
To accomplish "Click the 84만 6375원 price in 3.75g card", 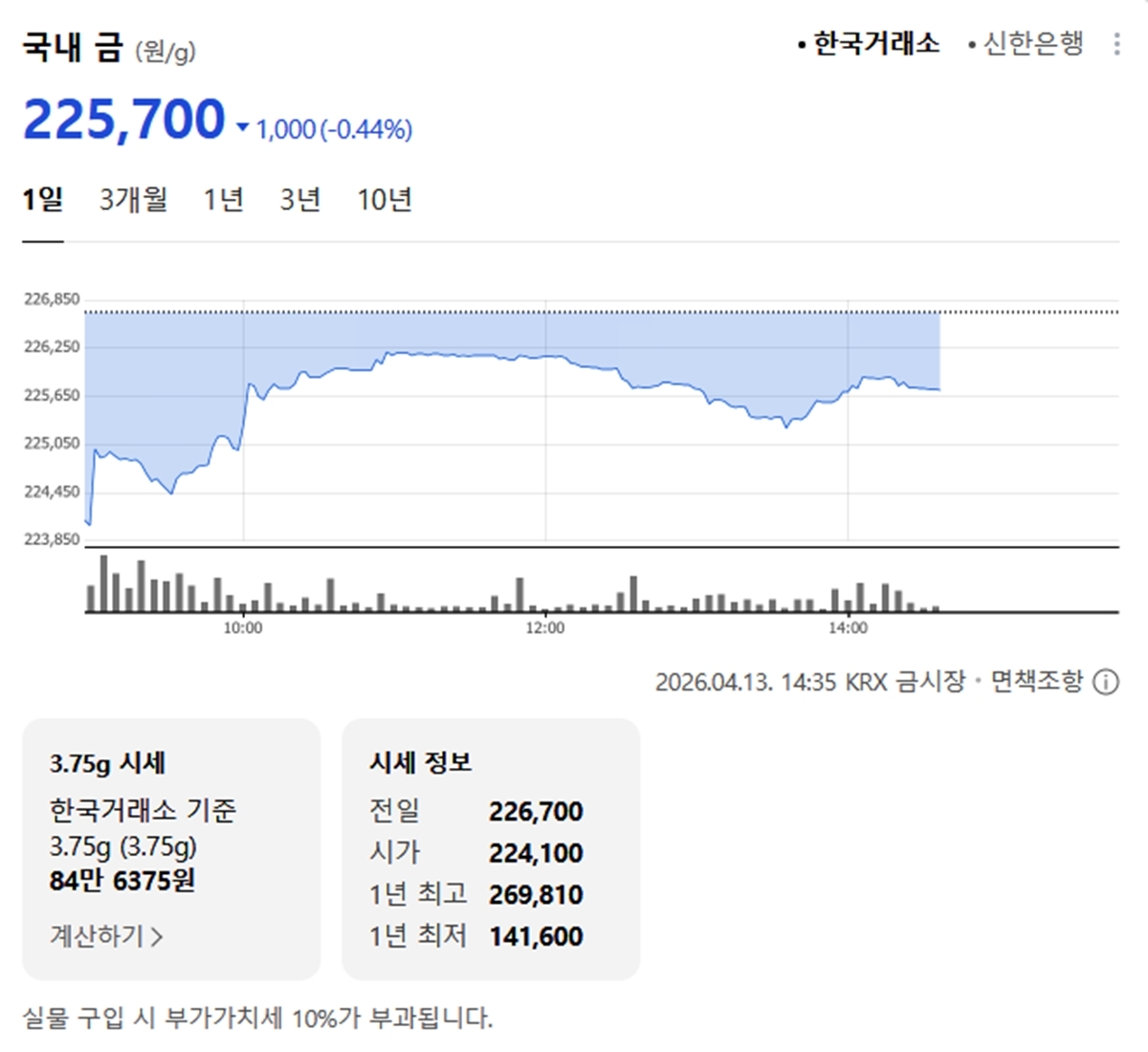I will point(122,880).
